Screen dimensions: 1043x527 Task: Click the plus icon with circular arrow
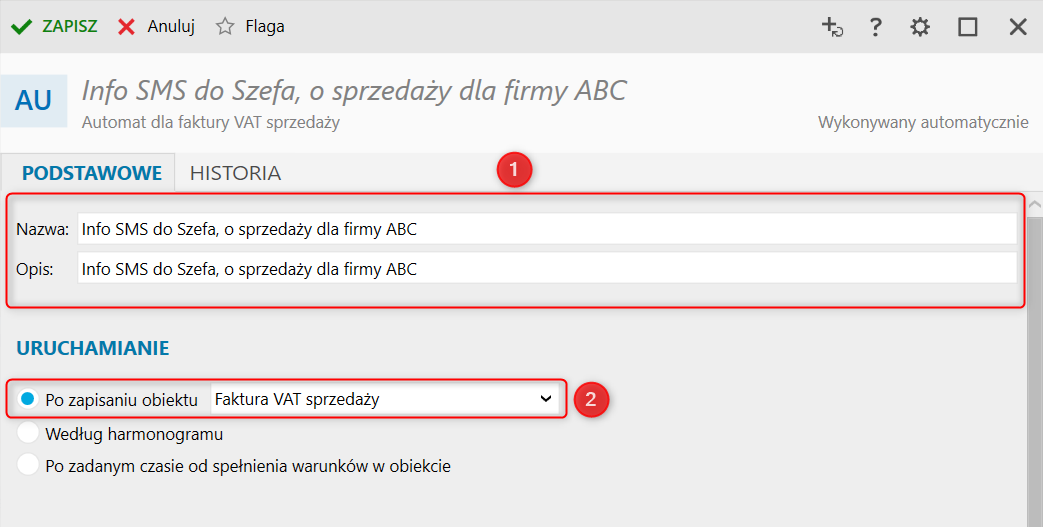point(832,27)
